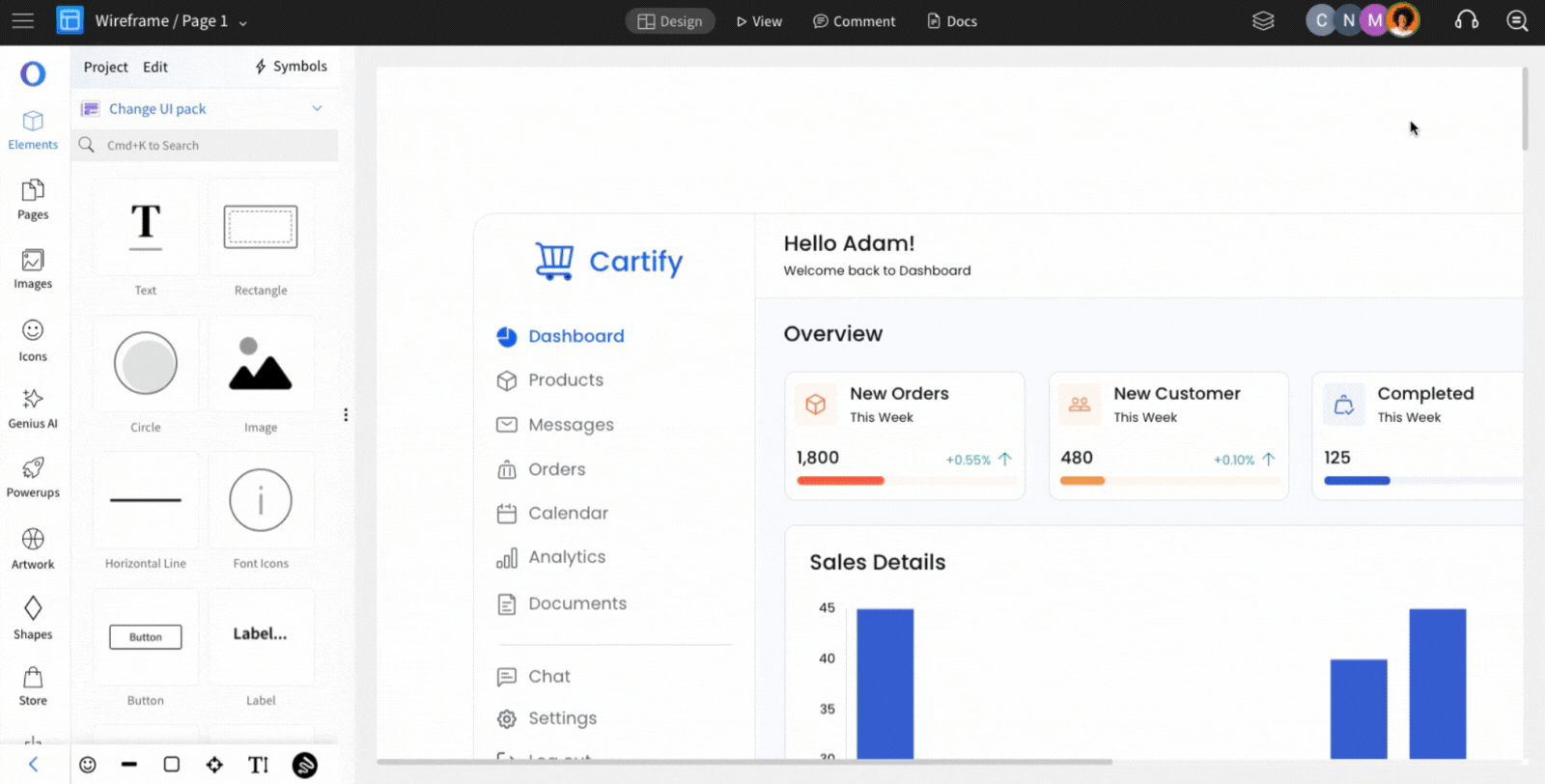Pick the Horizontal Line element thumbnail

pyautogui.click(x=146, y=500)
